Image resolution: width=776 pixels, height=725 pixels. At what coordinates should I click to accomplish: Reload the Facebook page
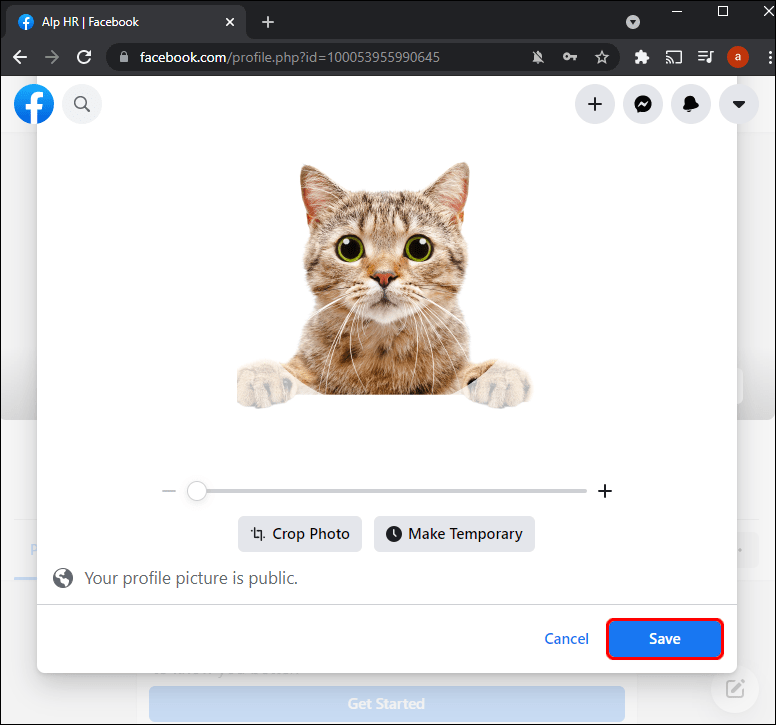84,57
